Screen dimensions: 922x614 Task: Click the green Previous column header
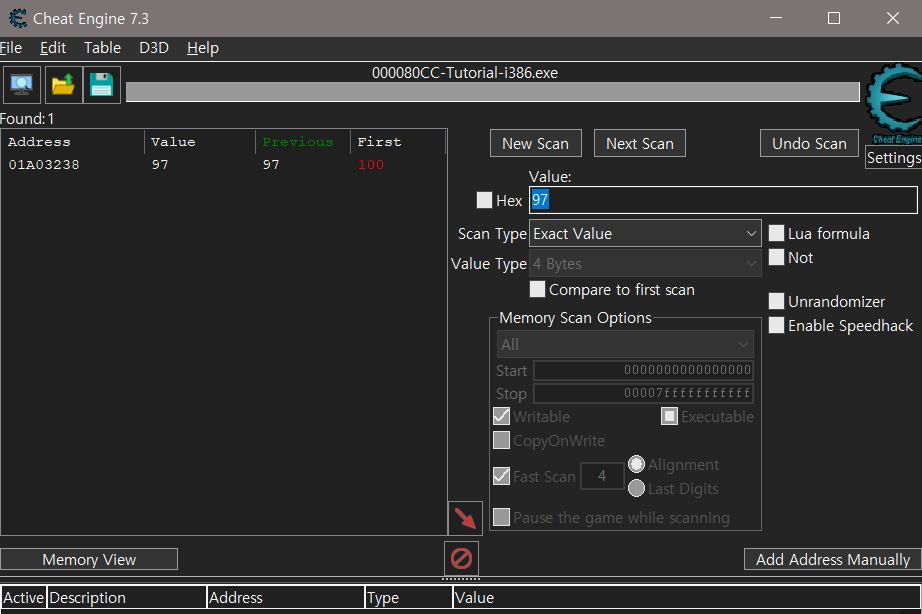(303, 142)
